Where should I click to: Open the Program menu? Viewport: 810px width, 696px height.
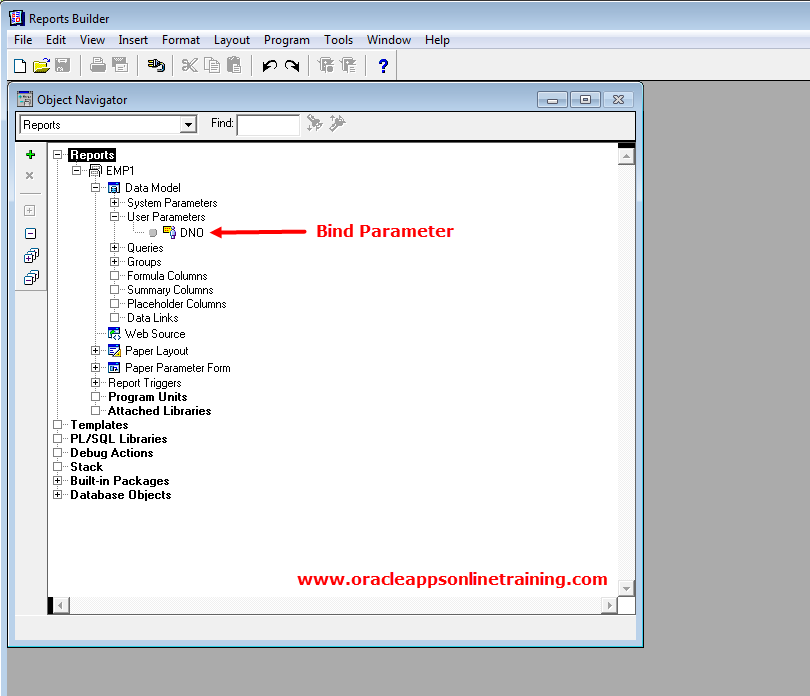coord(287,40)
